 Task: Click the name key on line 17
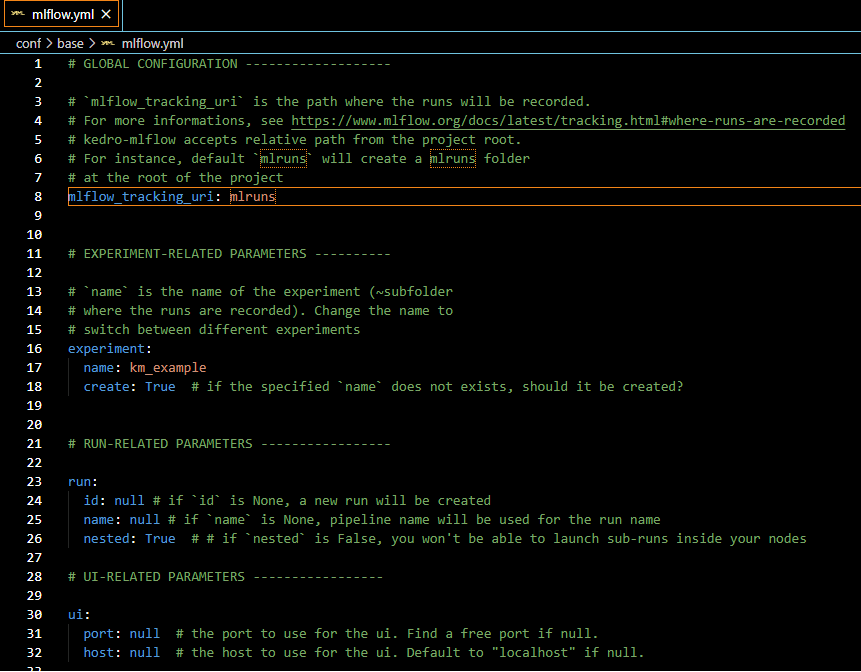(98, 368)
